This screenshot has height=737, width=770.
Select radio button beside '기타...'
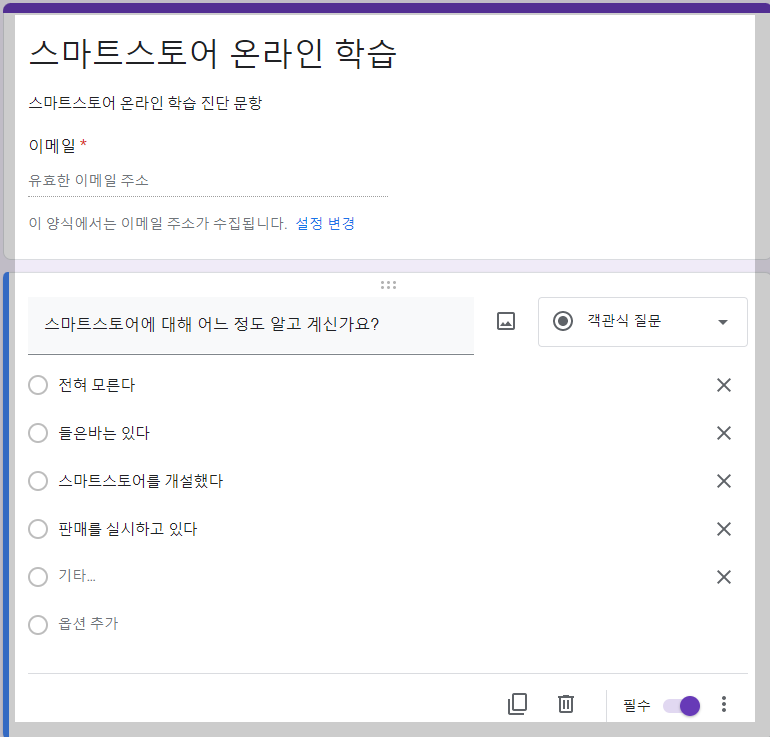[38, 576]
